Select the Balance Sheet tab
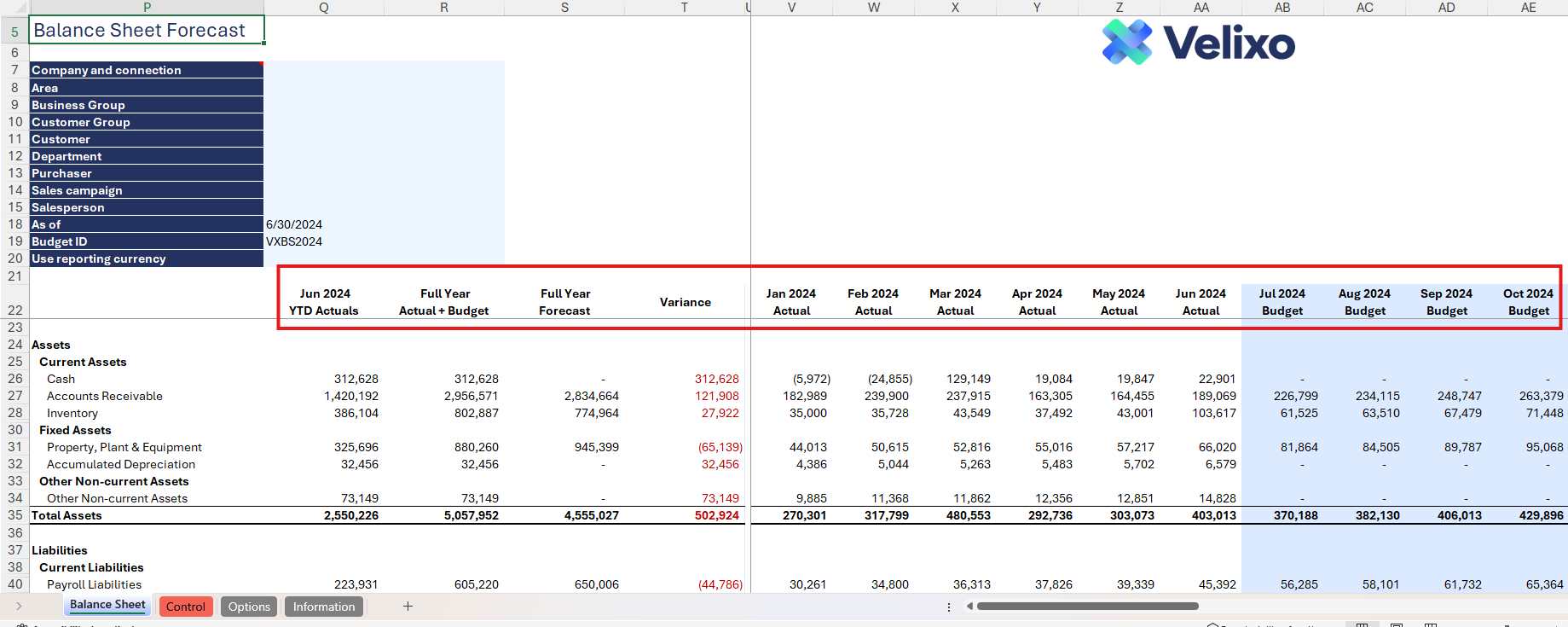Image resolution: width=1568 pixels, height=627 pixels. (107, 605)
